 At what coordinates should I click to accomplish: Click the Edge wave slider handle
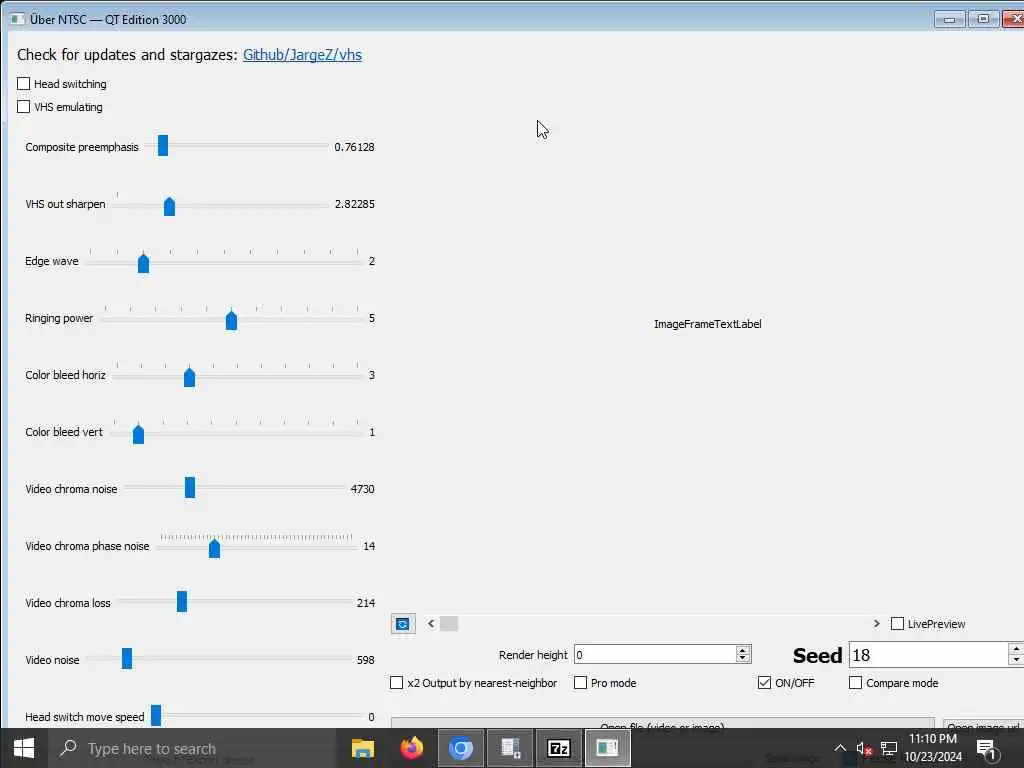point(144,263)
